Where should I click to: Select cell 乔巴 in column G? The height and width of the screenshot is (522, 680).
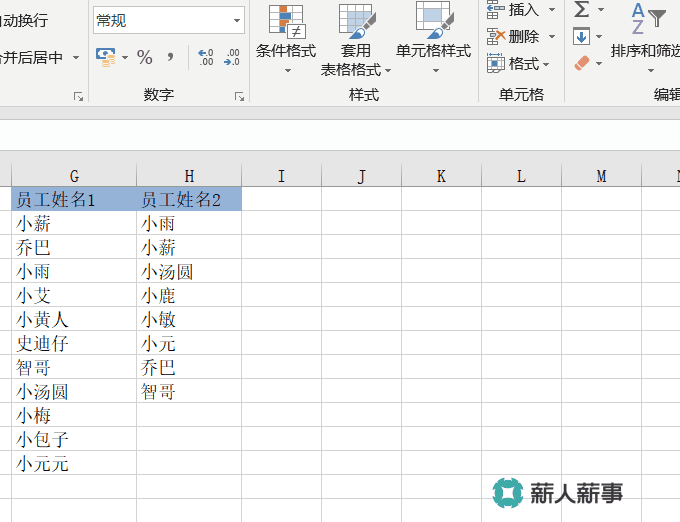(74, 247)
